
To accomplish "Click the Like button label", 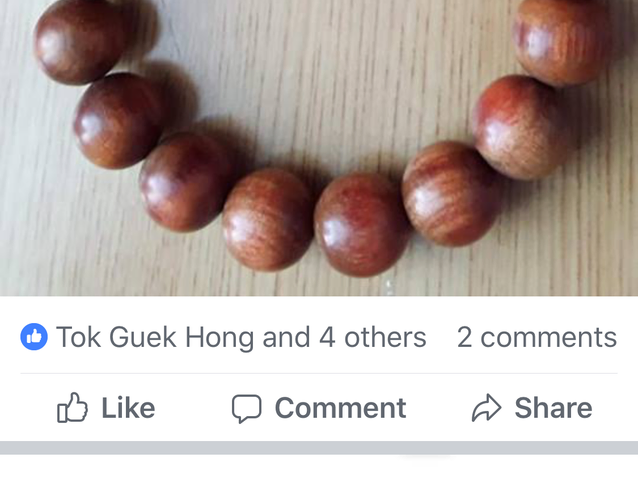I will tap(128, 408).
